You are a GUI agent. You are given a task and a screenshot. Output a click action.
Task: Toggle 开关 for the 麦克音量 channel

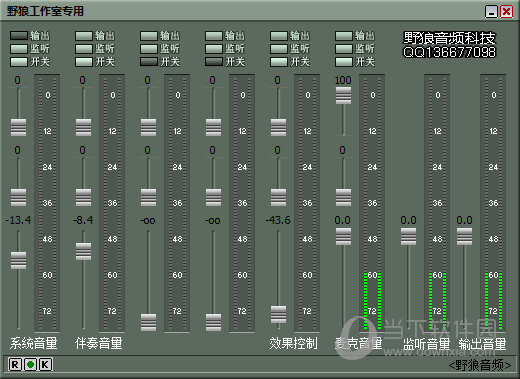(x=344, y=62)
